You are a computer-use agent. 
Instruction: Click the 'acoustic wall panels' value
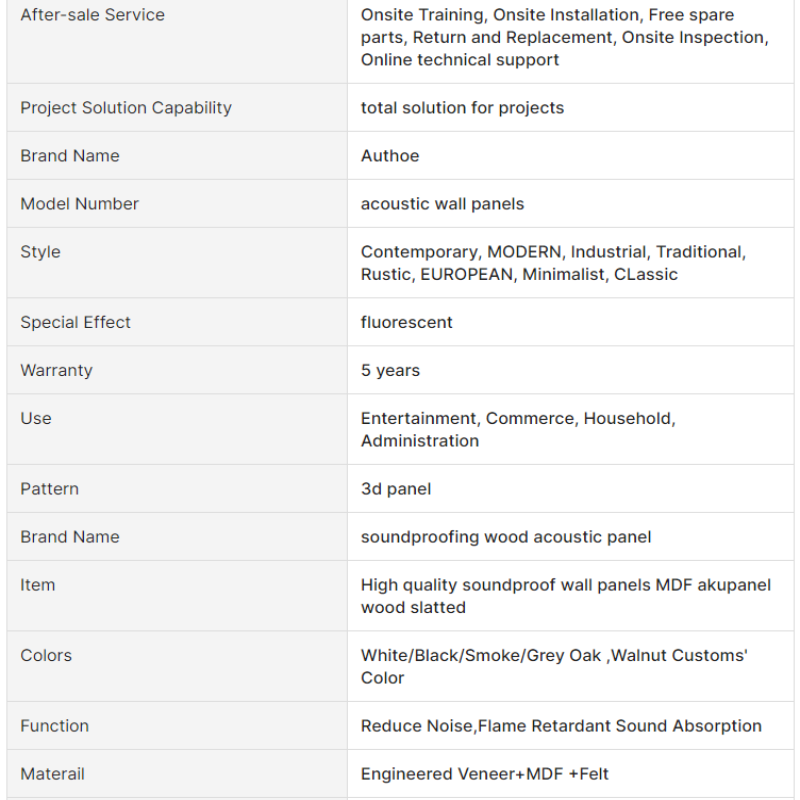click(442, 204)
